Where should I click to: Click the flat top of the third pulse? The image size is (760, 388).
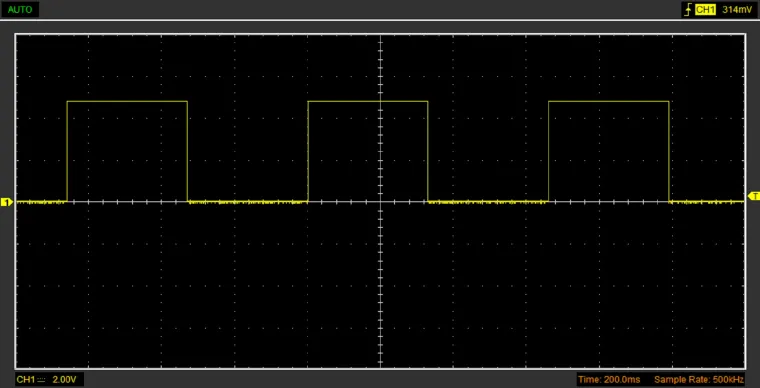point(609,101)
